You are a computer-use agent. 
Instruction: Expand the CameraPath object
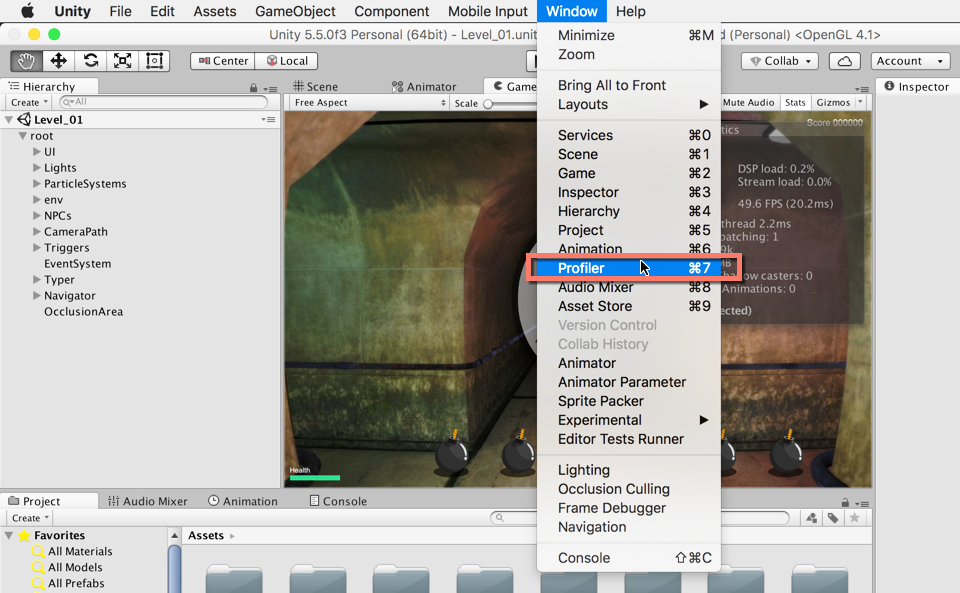[37, 231]
